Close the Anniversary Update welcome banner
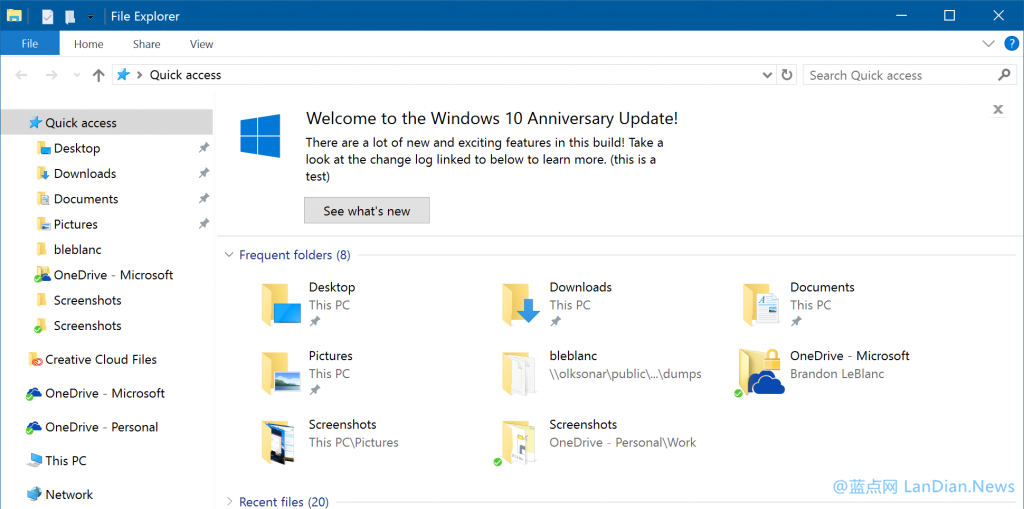The image size is (1024, 509). coord(998,109)
